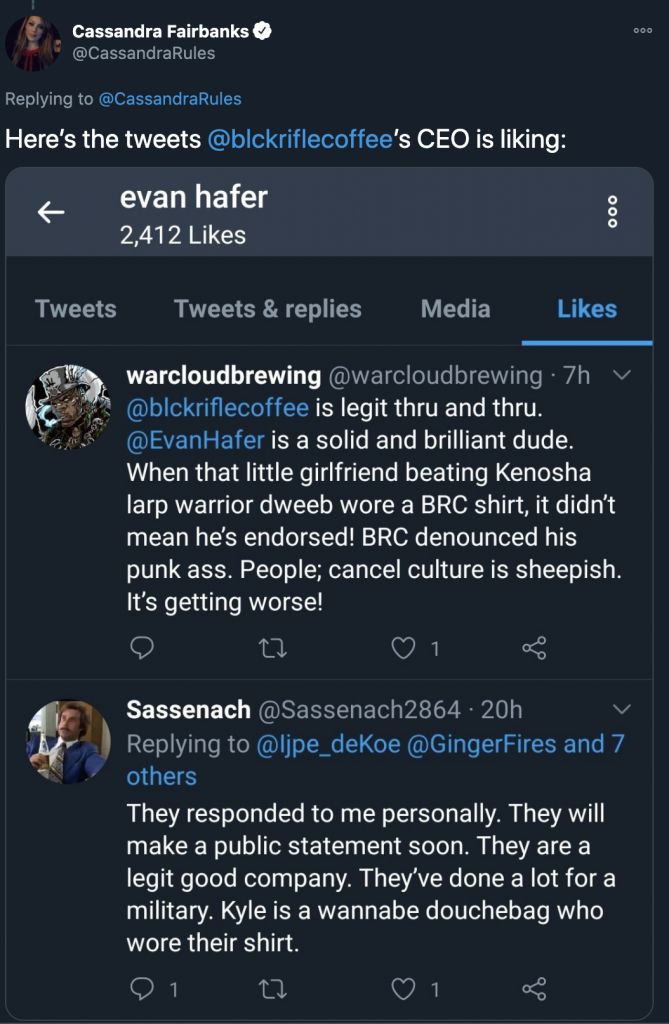Viewport: 669px width, 1024px height.
Task: Reply to the warcloudbrewing tweet
Action: [143, 649]
